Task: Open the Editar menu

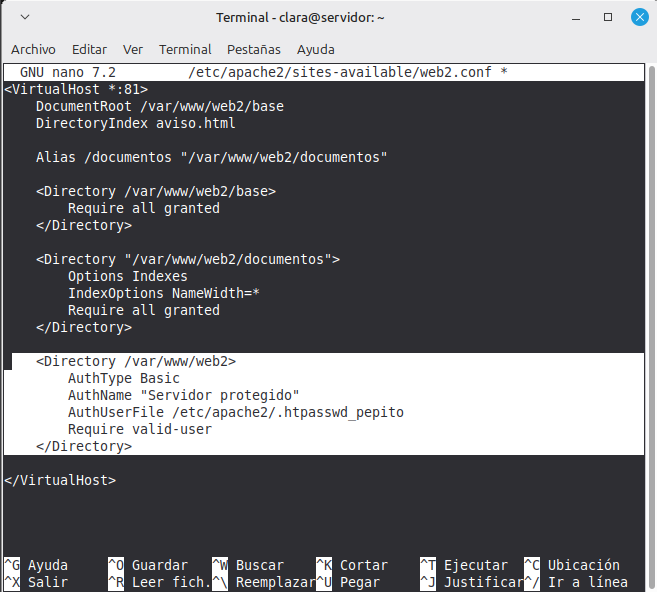Action: click(89, 49)
